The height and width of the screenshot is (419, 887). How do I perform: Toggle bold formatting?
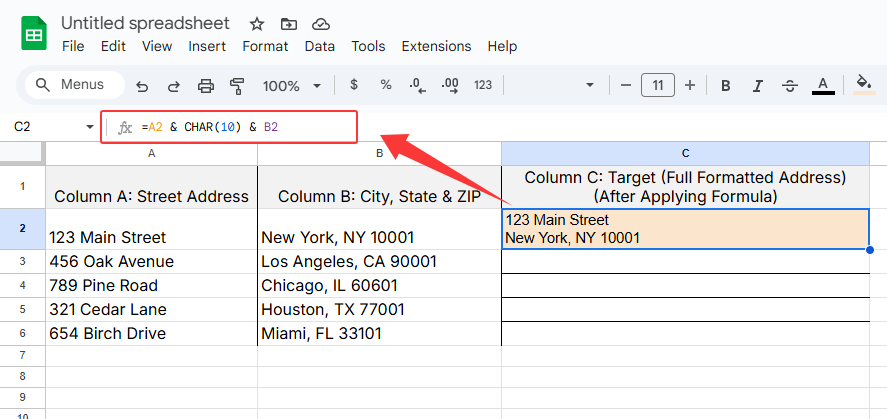726,86
